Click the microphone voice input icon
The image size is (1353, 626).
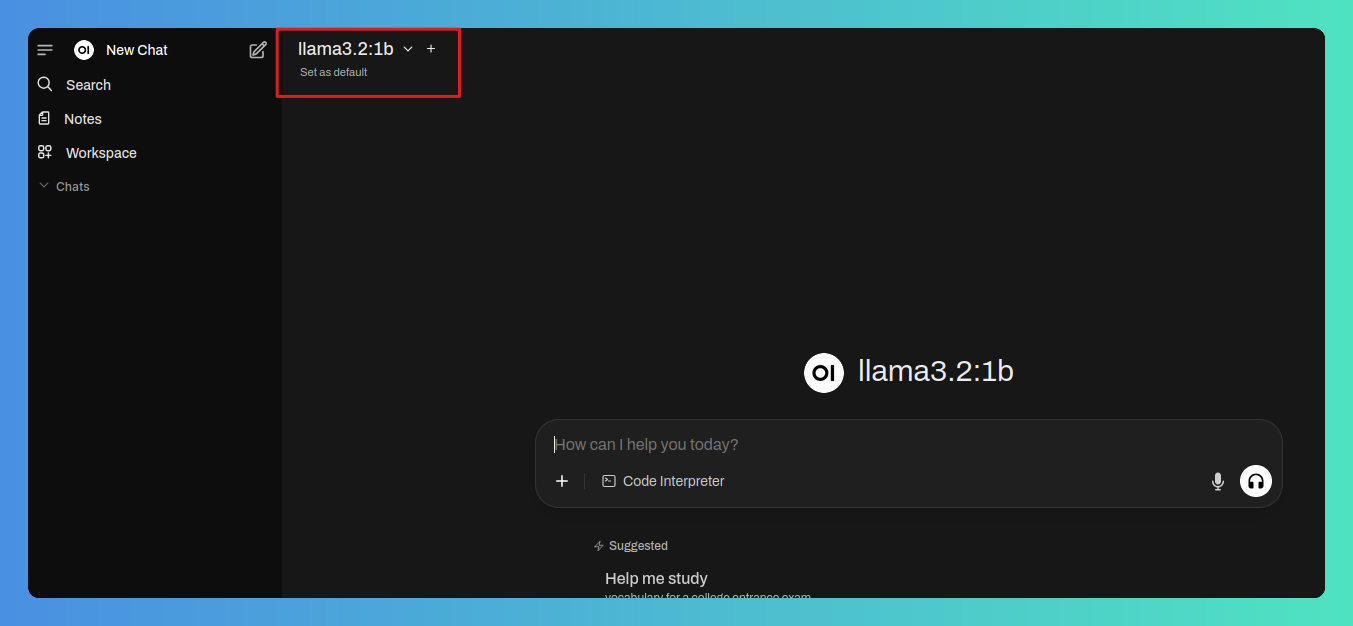pos(1218,482)
